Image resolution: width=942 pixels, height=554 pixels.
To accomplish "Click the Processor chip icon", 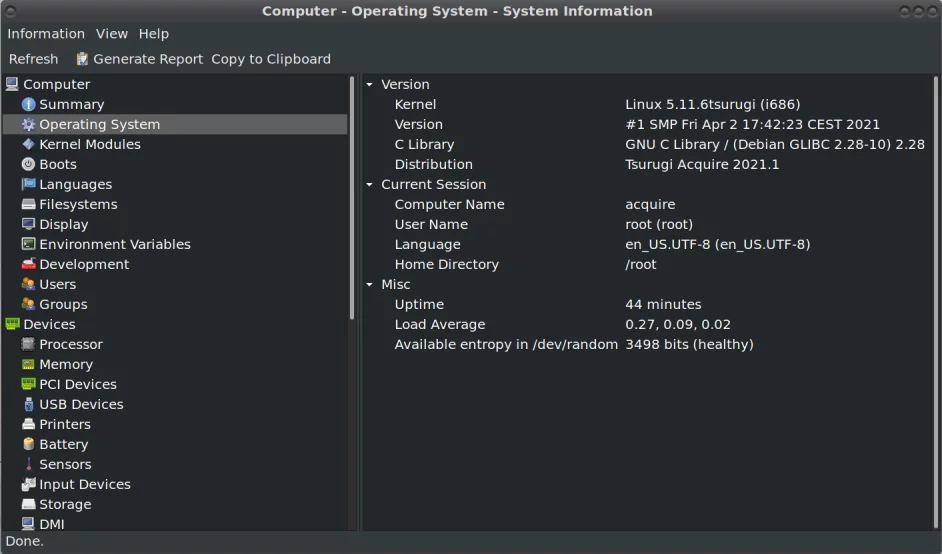I will 28,344.
